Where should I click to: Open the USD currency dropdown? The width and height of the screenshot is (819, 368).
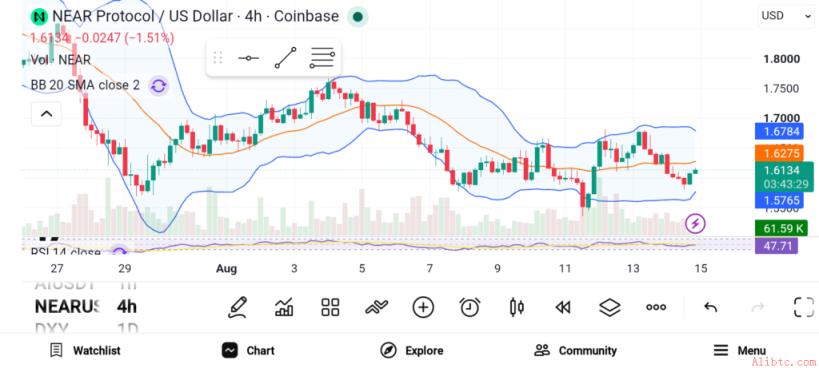pyautogui.click(x=785, y=16)
